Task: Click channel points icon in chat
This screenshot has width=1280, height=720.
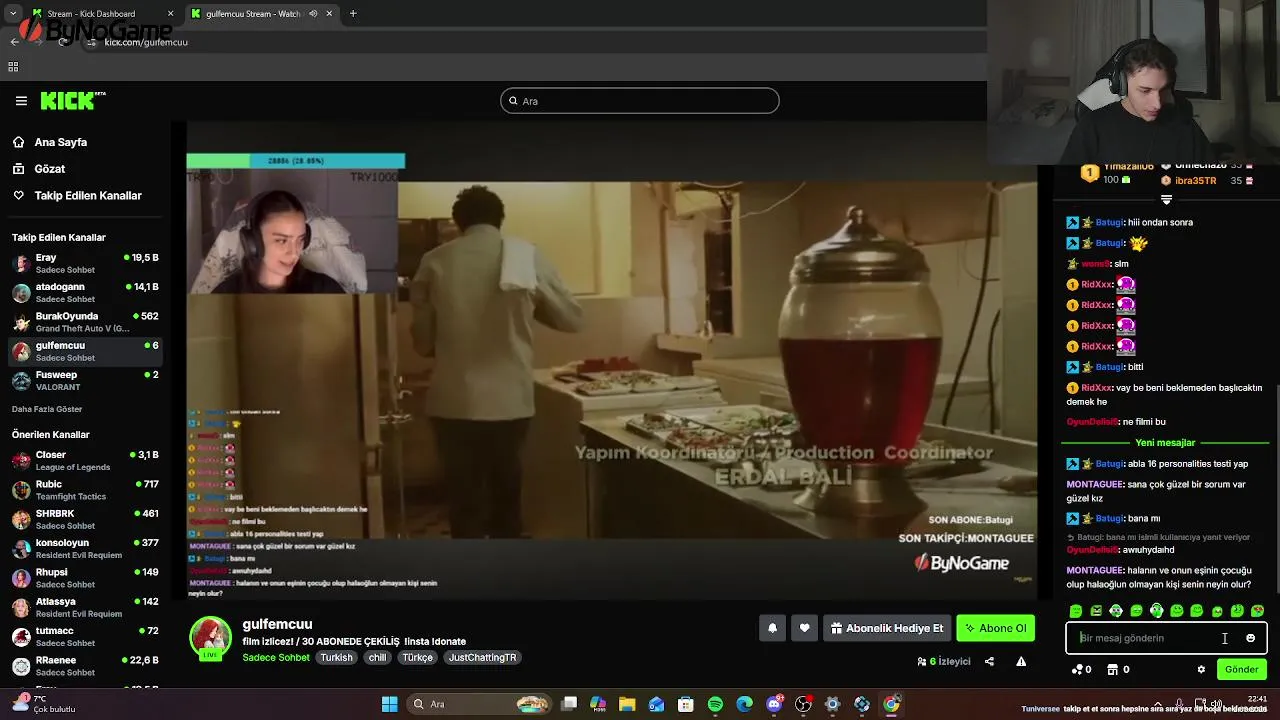Action: 1077,669
